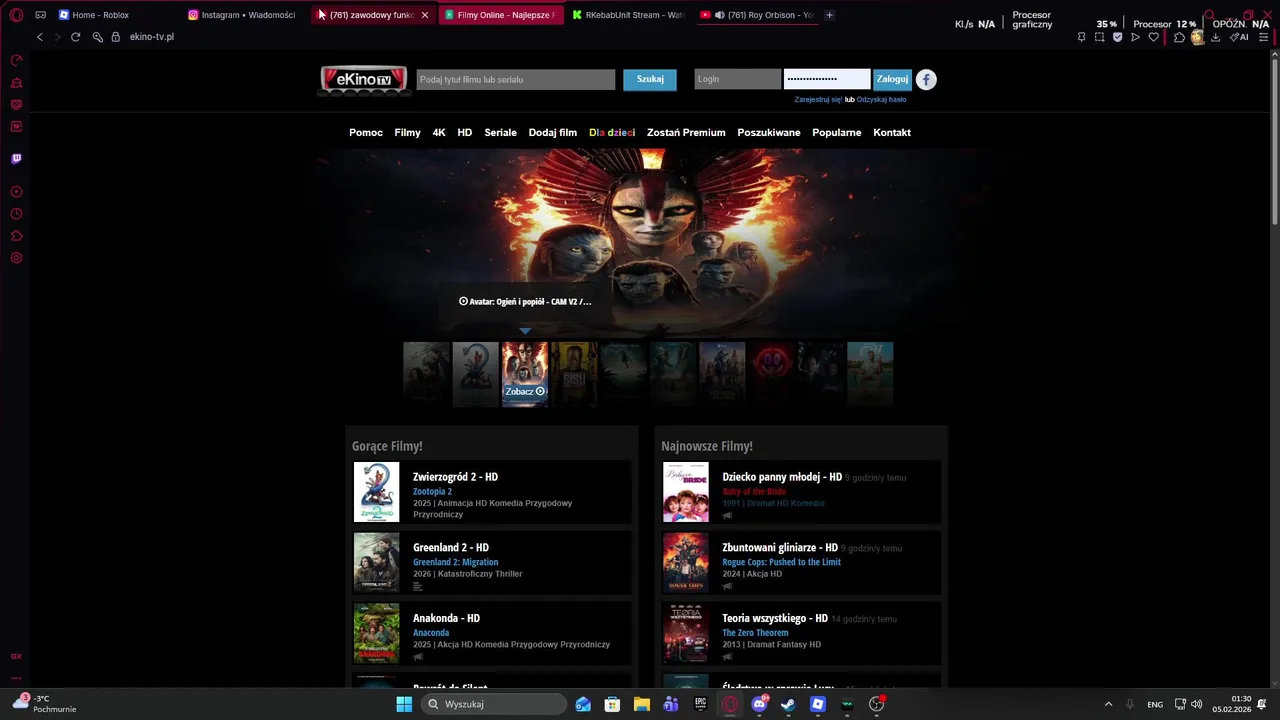Open the Easy Setup sliders icon
The width and height of the screenshot is (1280, 720).
(x=1264, y=37)
